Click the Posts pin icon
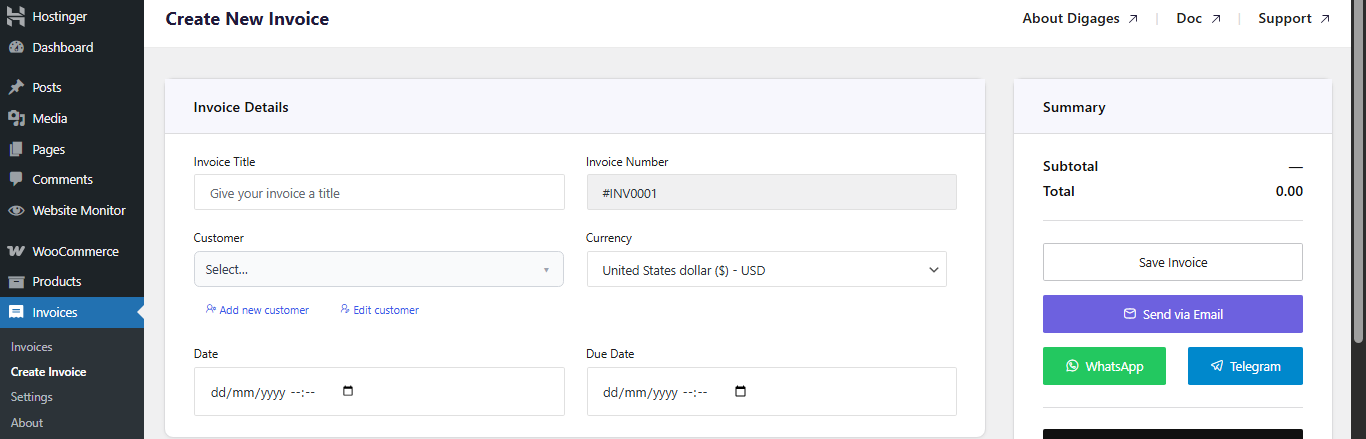This screenshot has width=1366, height=439. pos(16,88)
